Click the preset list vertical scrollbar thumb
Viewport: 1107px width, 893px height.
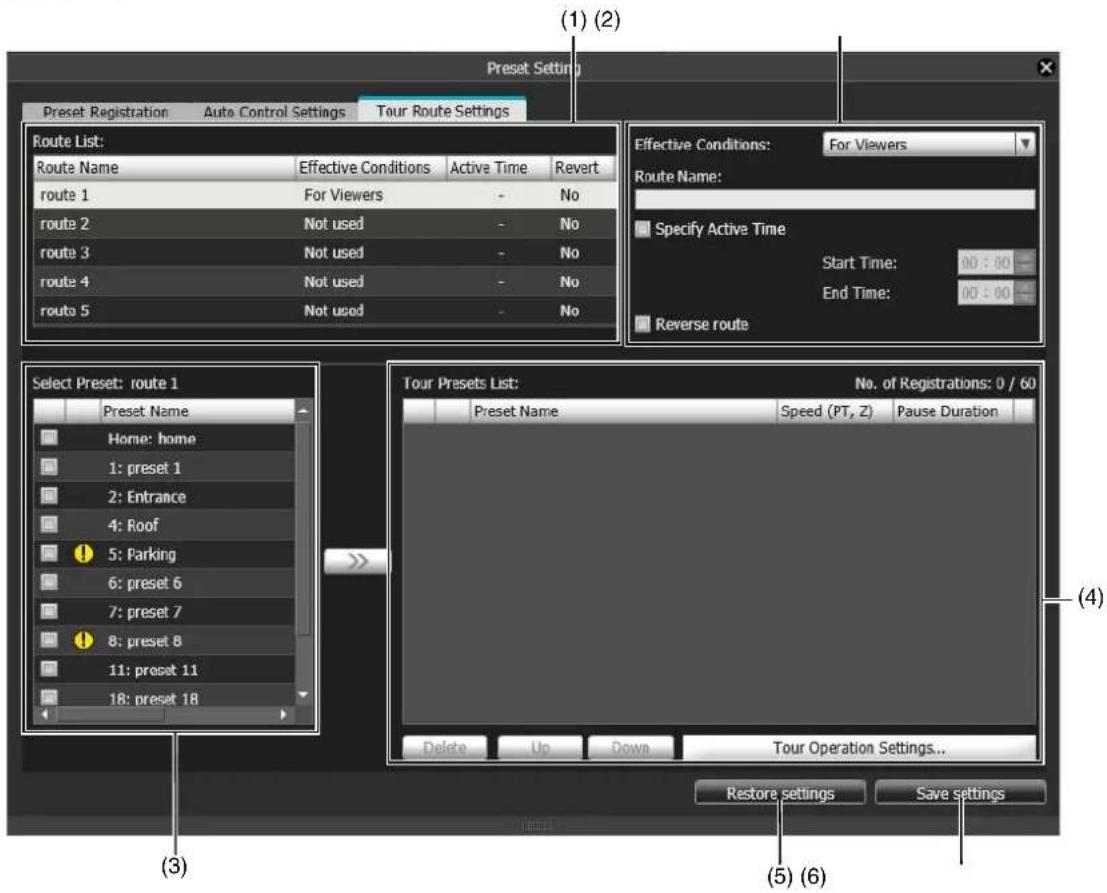click(304, 529)
